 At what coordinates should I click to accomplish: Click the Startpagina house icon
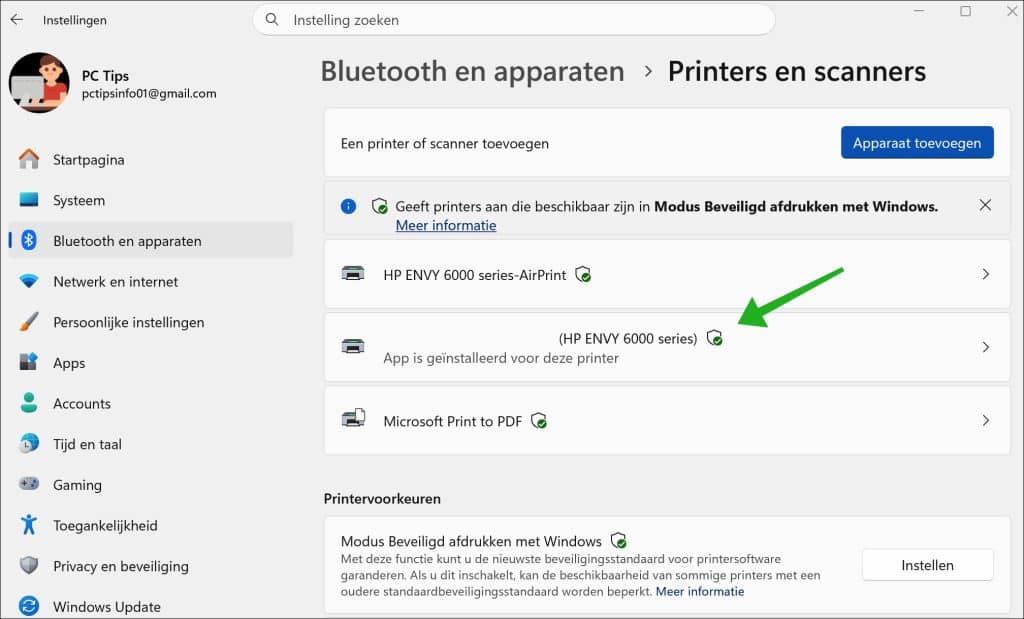29,159
